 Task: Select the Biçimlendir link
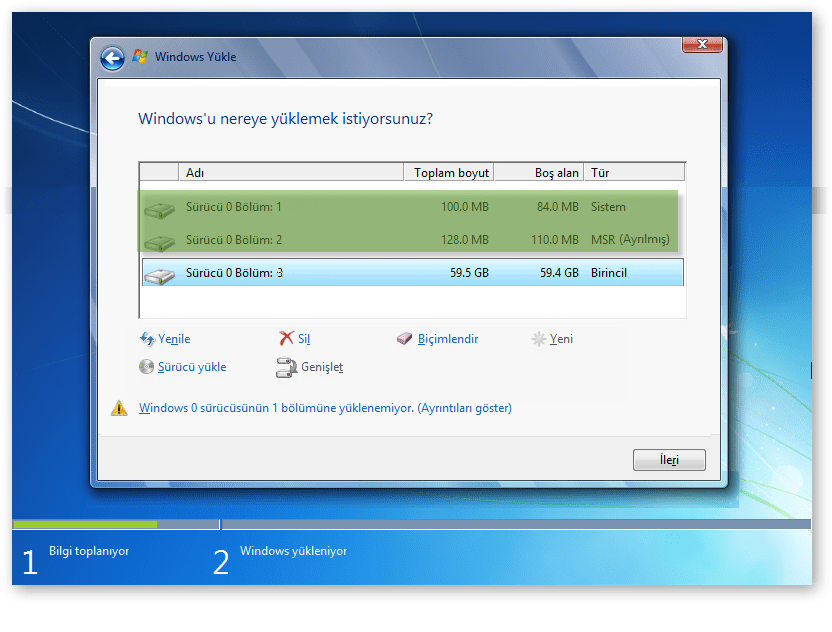pyautogui.click(x=448, y=339)
